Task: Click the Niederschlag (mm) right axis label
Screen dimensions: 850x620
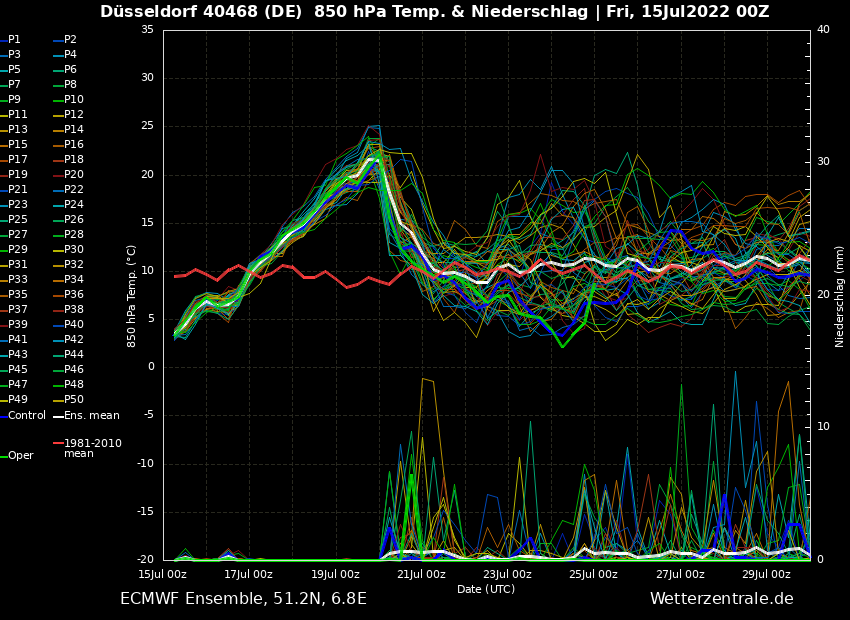Action: [x=840, y=296]
